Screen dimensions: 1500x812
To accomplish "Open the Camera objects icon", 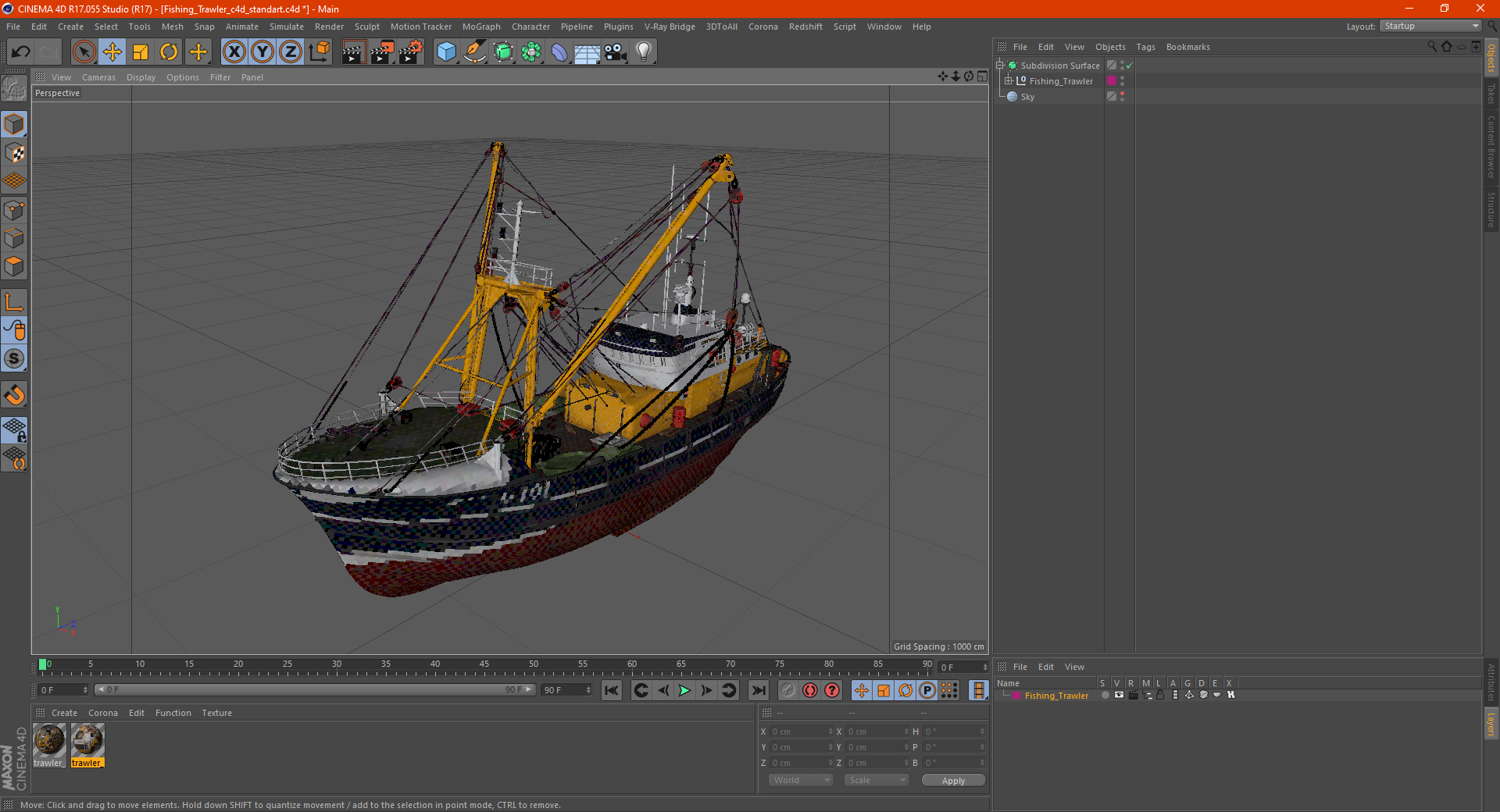I will coord(616,52).
